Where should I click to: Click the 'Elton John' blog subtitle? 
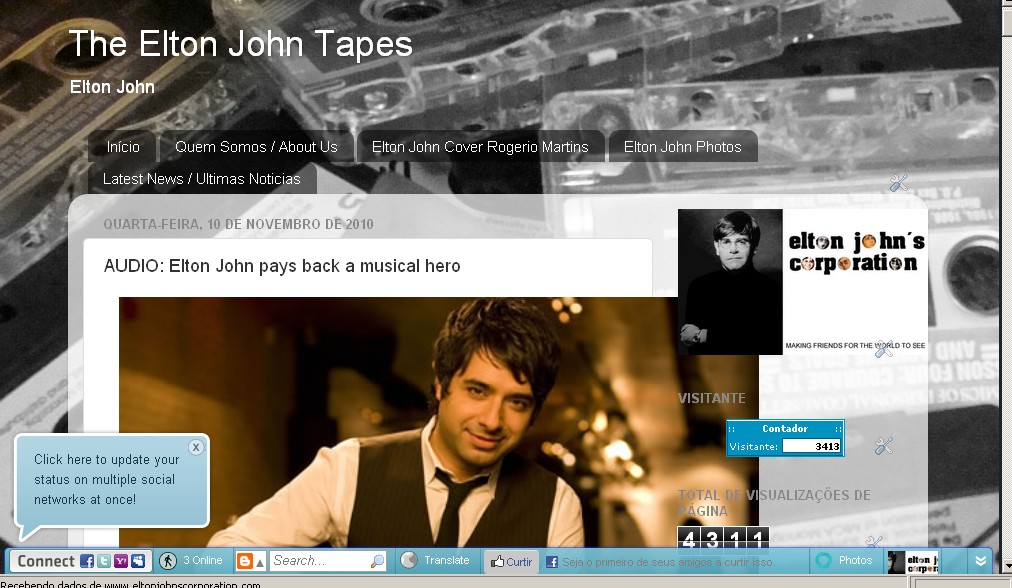pyautogui.click(x=112, y=87)
